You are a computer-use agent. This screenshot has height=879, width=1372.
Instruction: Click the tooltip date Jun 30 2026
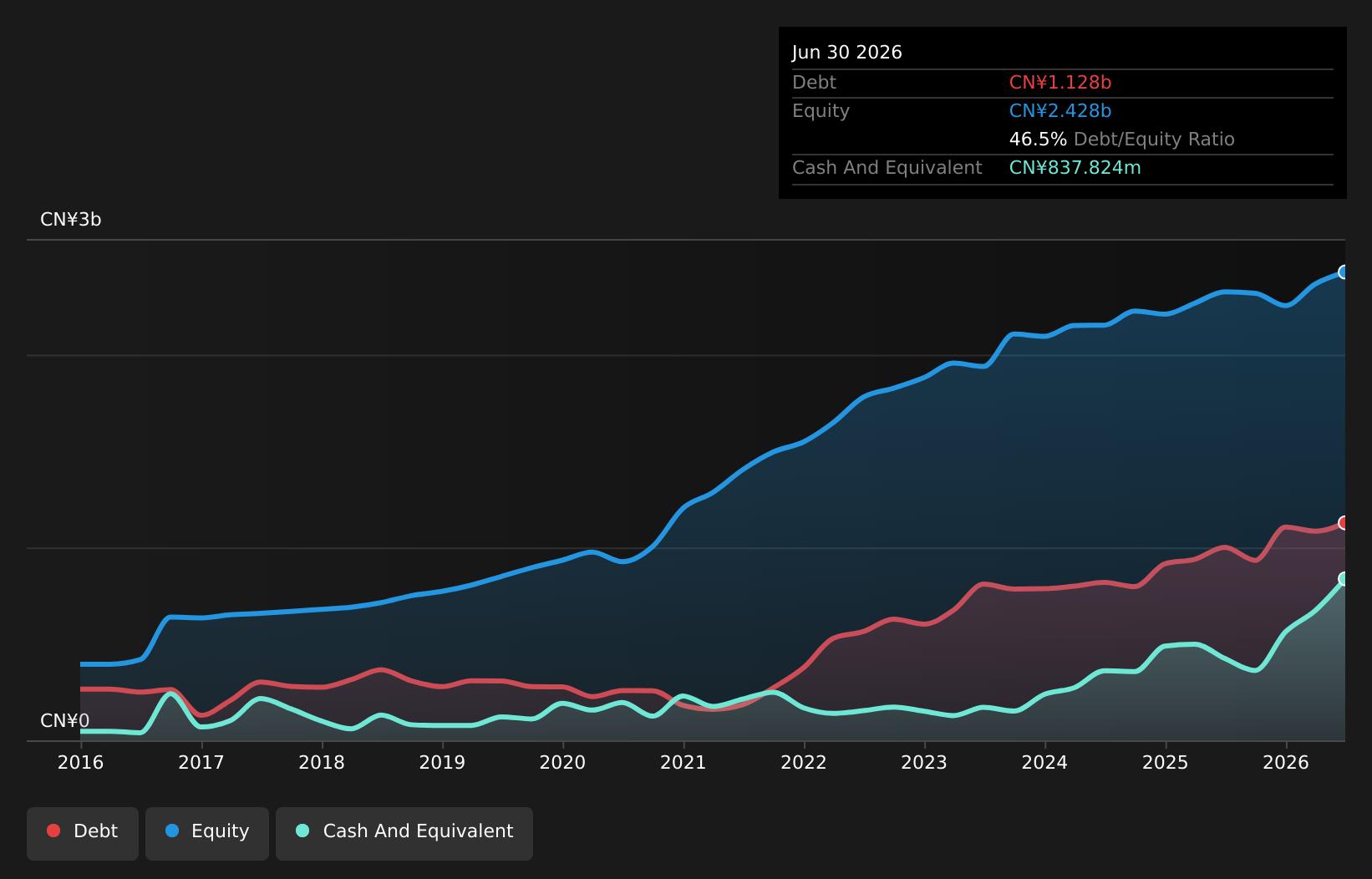[847, 52]
